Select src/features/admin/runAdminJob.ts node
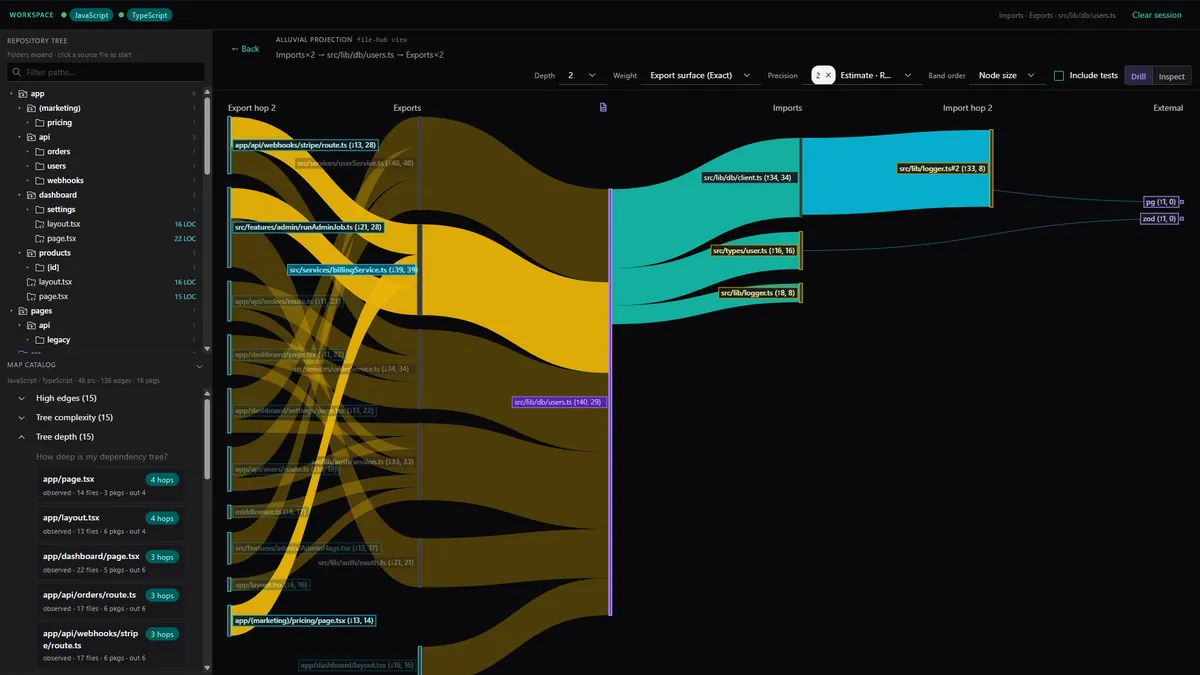Image resolution: width=1200 pixels, height=675 pixels. pyautogui.click(x=310, y=227)
